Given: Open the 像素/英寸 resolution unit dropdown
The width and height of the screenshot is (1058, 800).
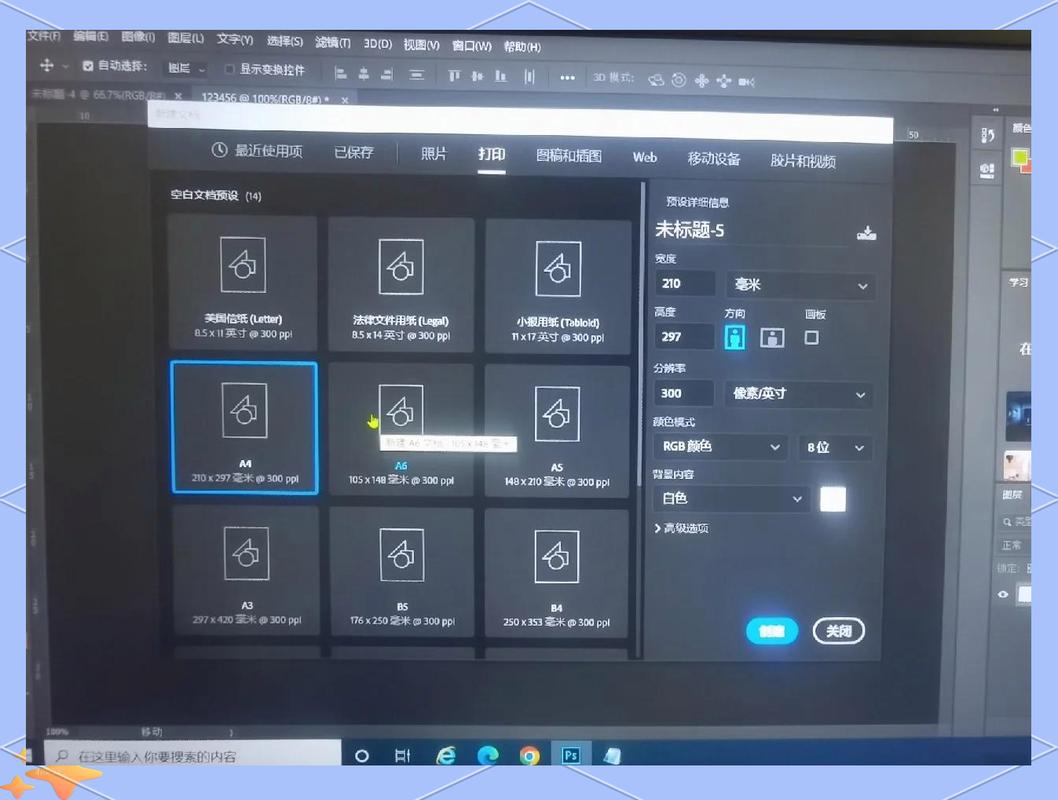Looking at the screenshot, I should pyautogui.click(x=798, y=394).
